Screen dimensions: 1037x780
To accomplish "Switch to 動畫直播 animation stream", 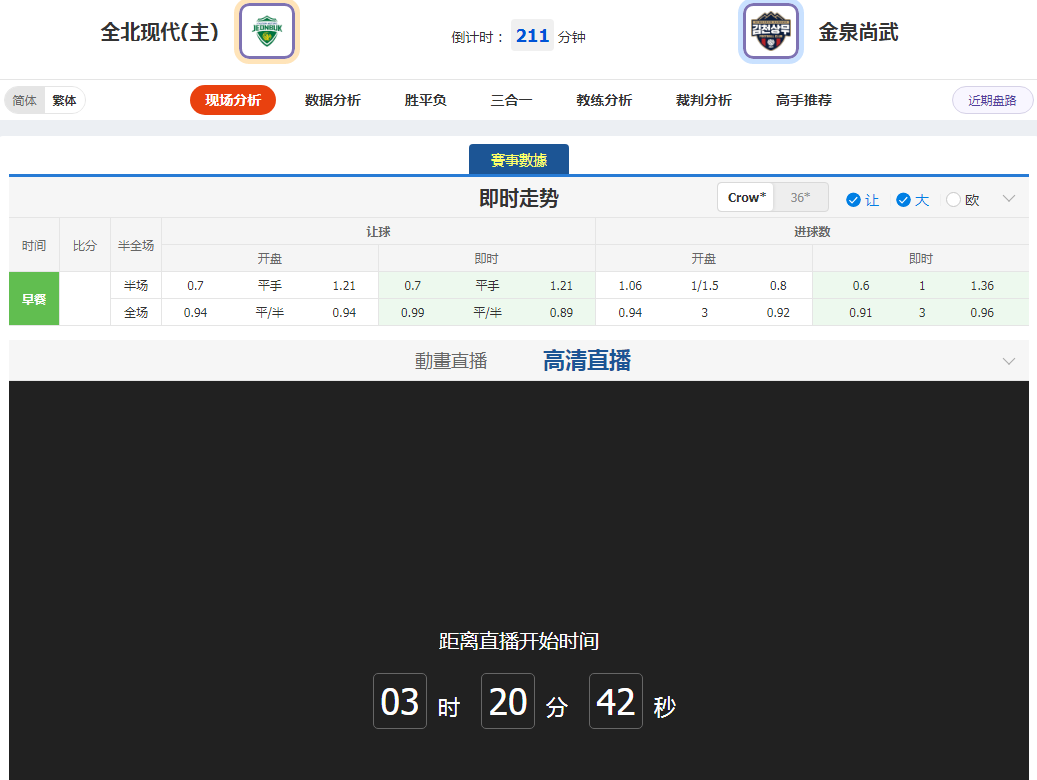I will [x=451, y=361].
